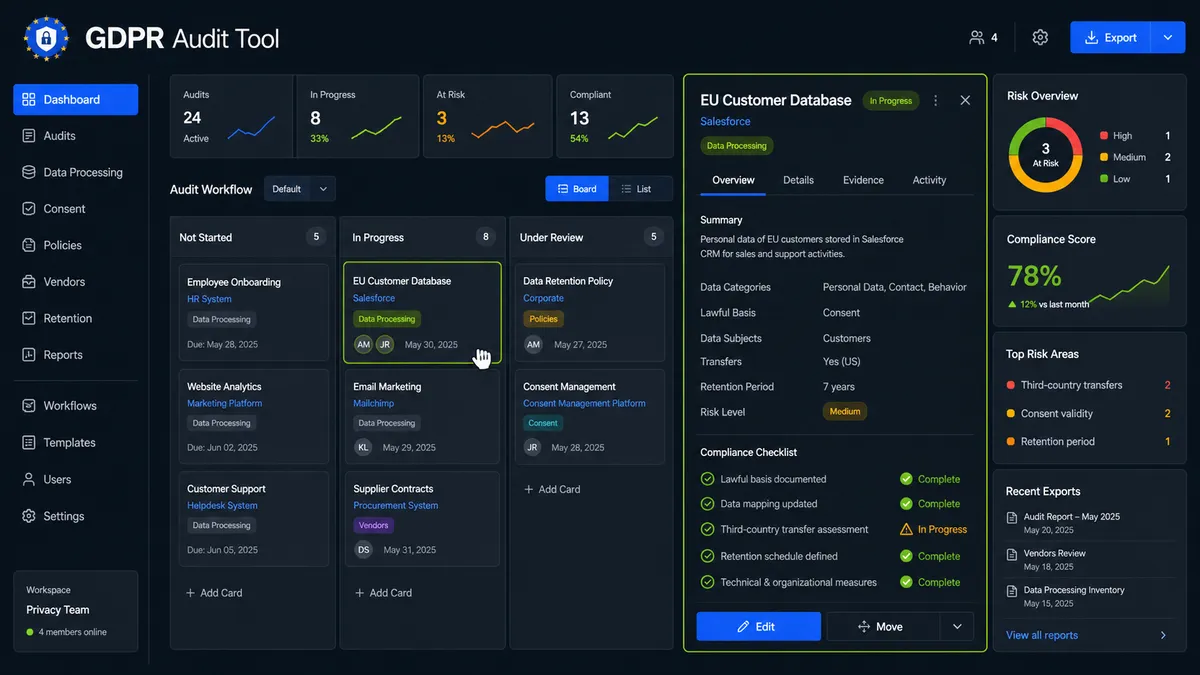1200x675 pixels.
Task: Add Card in Under Review column
Action: pos(552,490)
